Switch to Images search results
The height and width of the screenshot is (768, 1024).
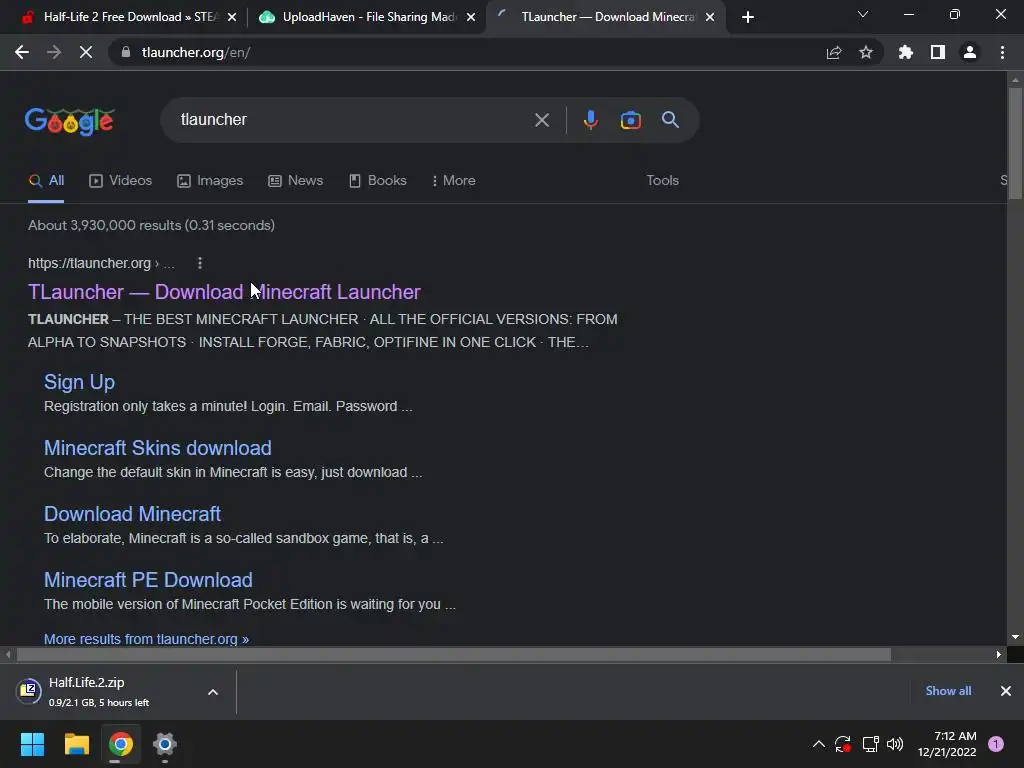pos(210,181)
